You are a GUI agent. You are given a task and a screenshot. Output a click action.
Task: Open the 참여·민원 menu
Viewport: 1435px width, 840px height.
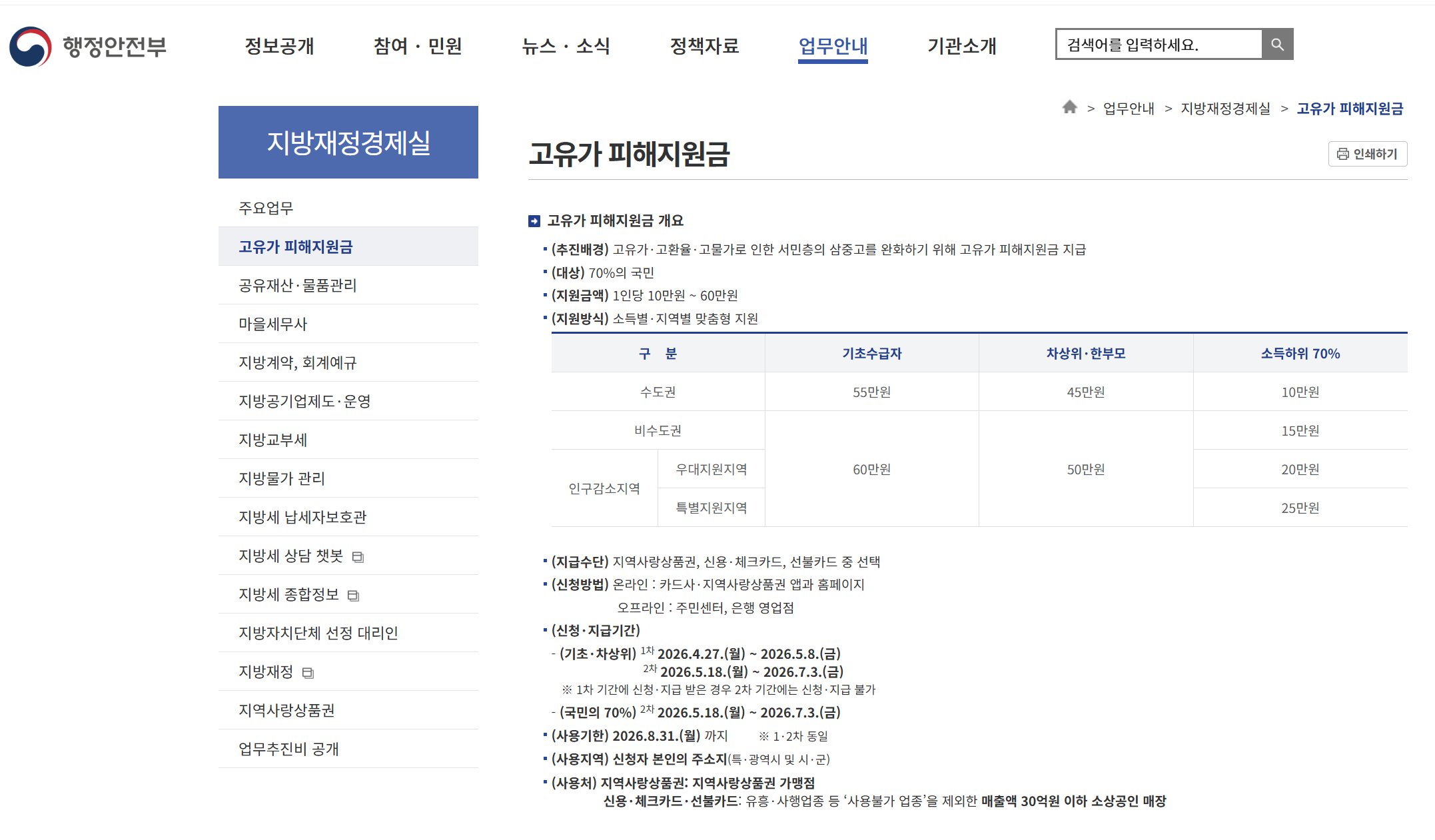[x=417, y=46]
